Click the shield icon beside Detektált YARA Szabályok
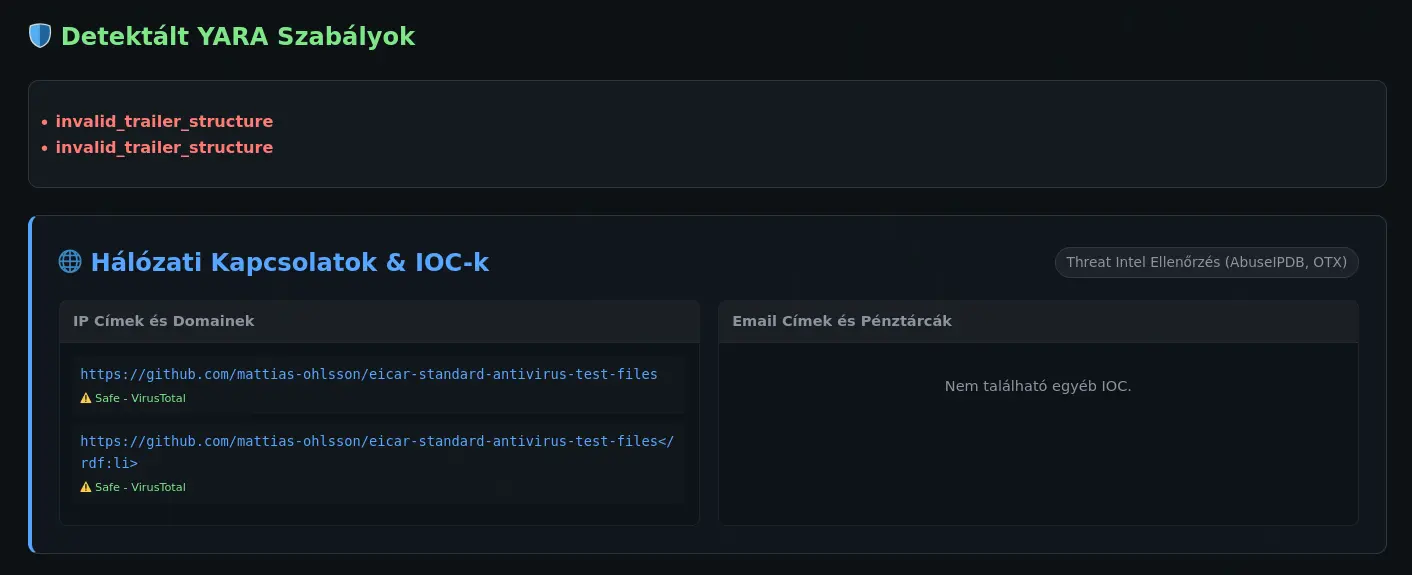The width and height of the screenshot is (1412, 575). point(40,37)
